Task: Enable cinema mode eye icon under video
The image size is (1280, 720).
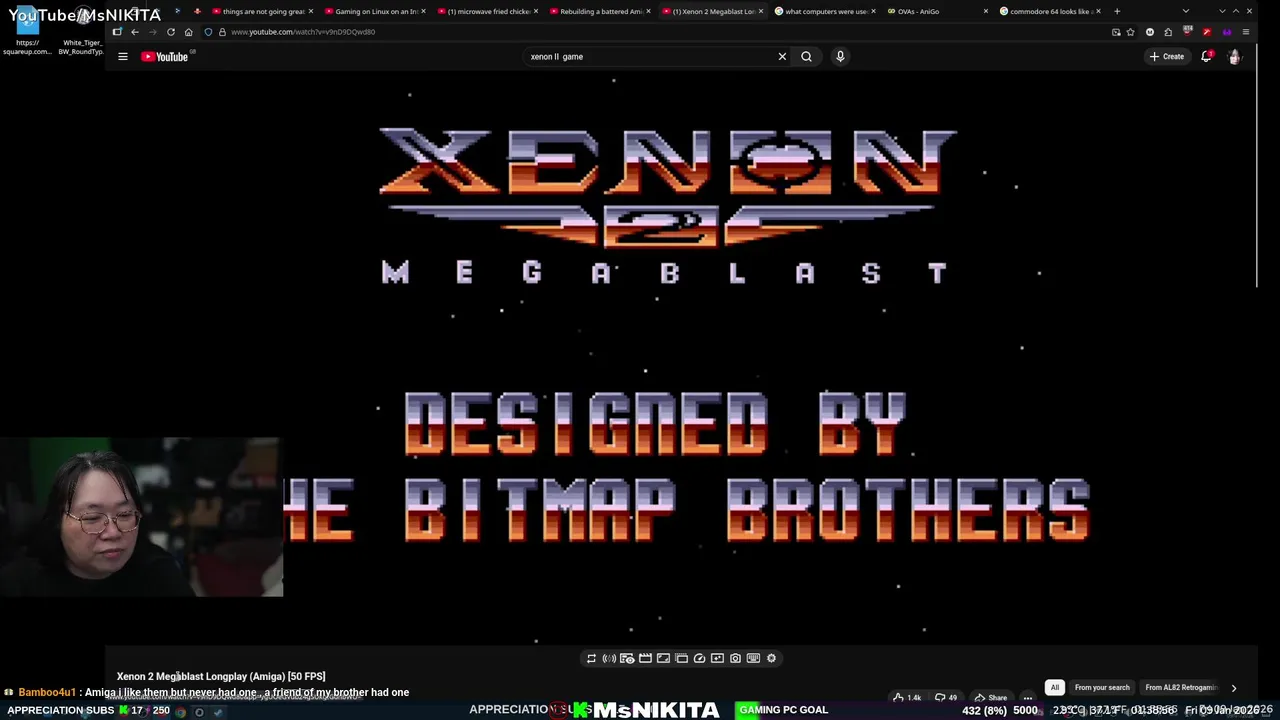Action: pyautogui.click(x=627, y=658)
